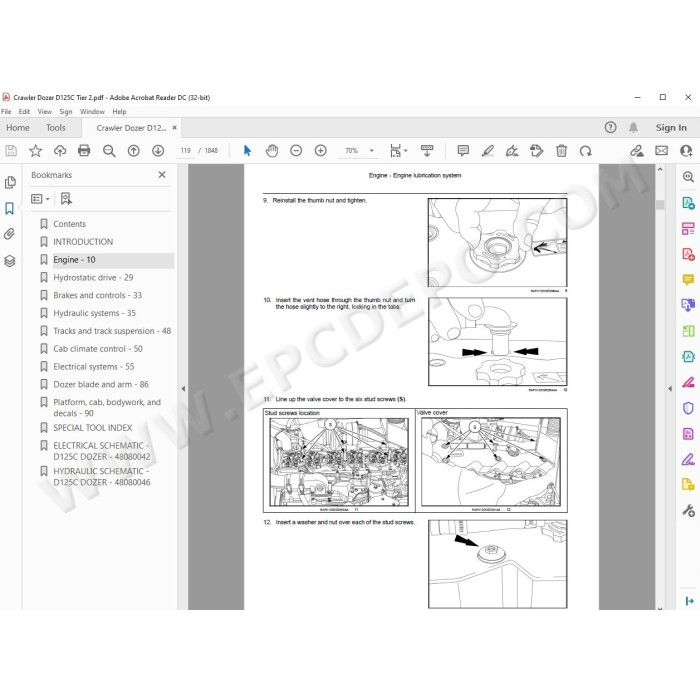This screenshot has width=700, height=700.
Task: Open the View menu
Action: pos(44,112)
